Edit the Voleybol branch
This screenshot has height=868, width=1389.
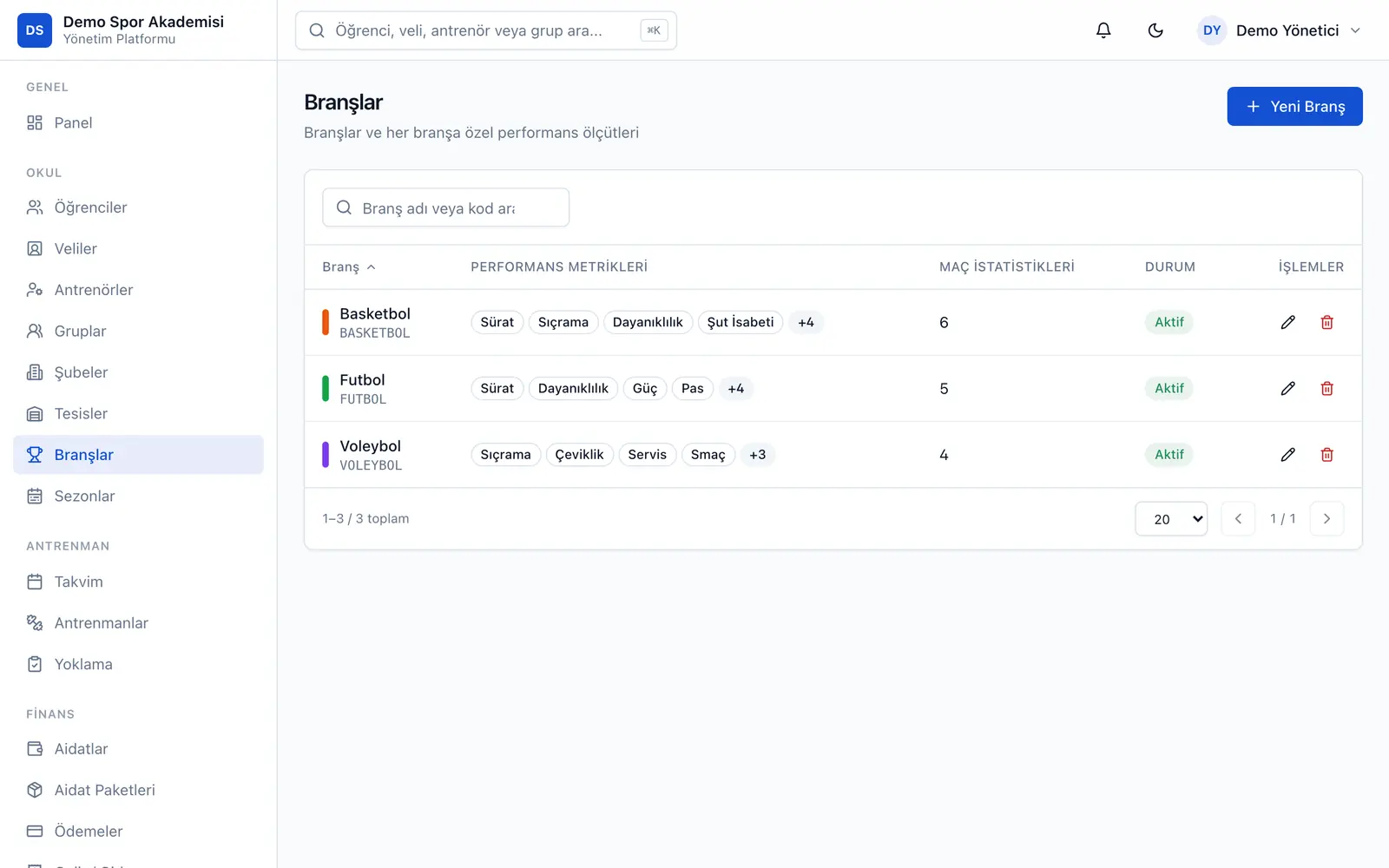tap(1287, 454)
